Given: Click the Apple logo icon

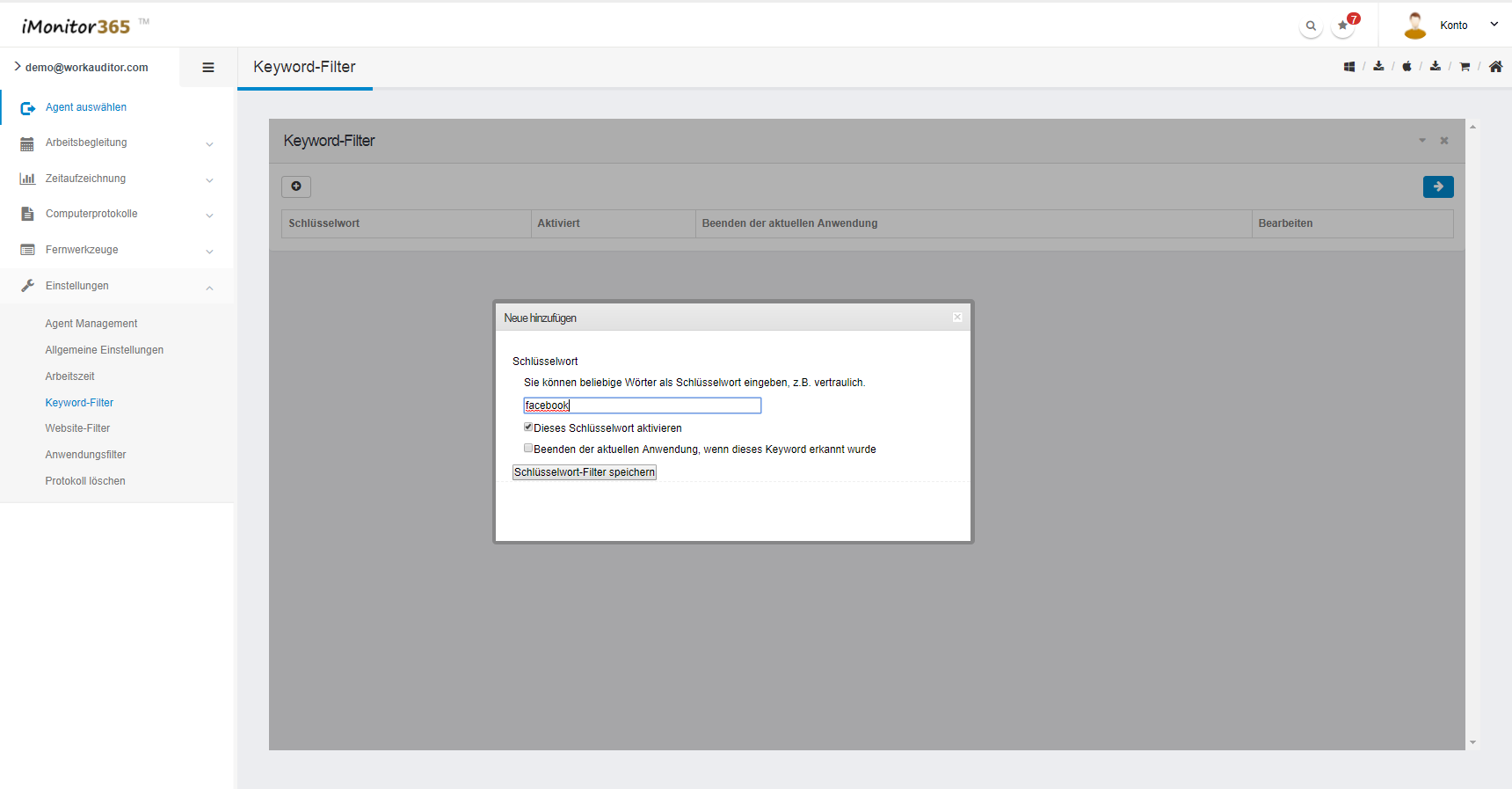Looking at the screenshot, I should pyautogui.click(x=1407, y=67).
